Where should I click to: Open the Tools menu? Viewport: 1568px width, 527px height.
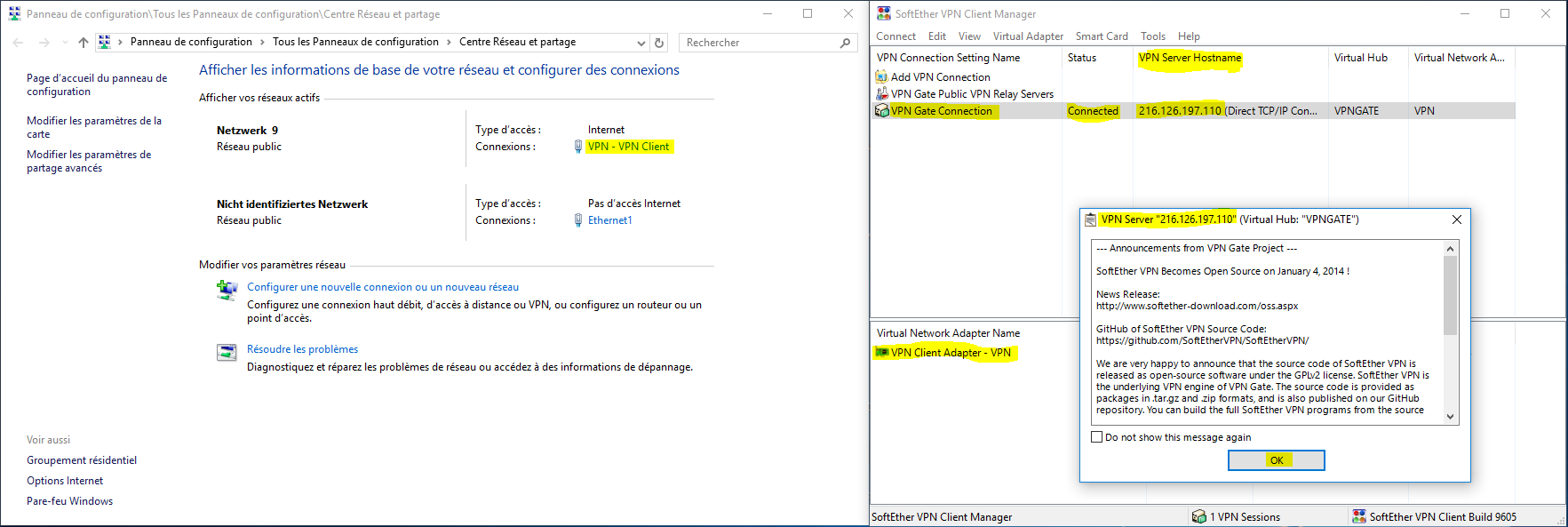point(1153,36)
